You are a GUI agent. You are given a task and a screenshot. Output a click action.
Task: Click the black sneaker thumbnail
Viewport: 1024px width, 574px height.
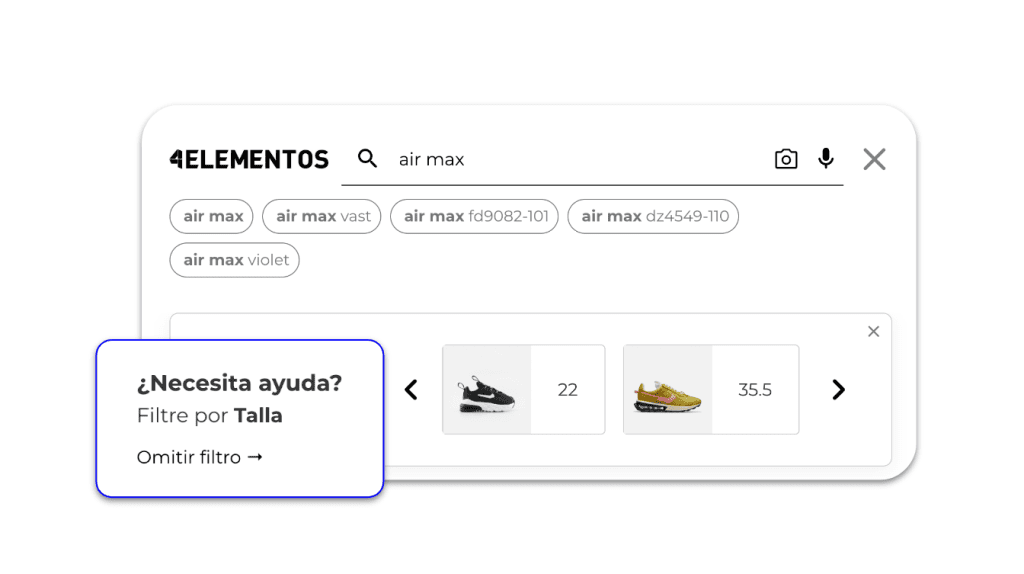487,390
